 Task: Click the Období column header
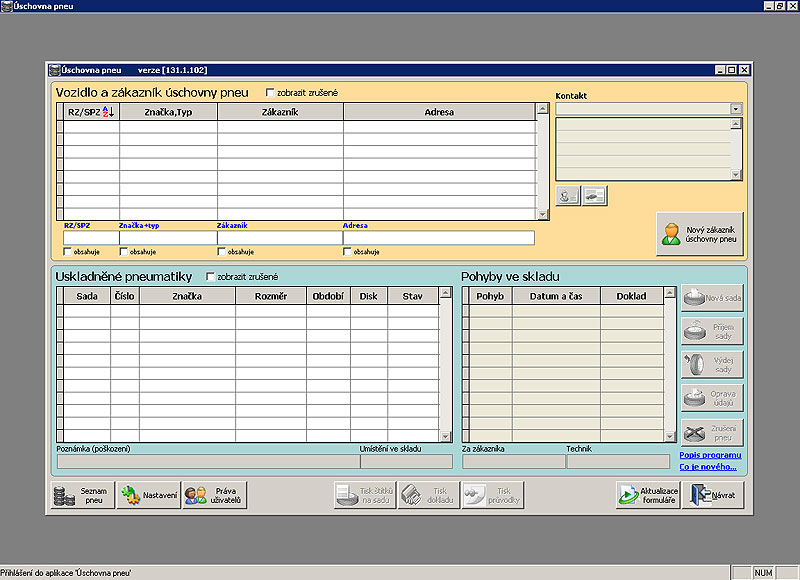coord(328,296)
